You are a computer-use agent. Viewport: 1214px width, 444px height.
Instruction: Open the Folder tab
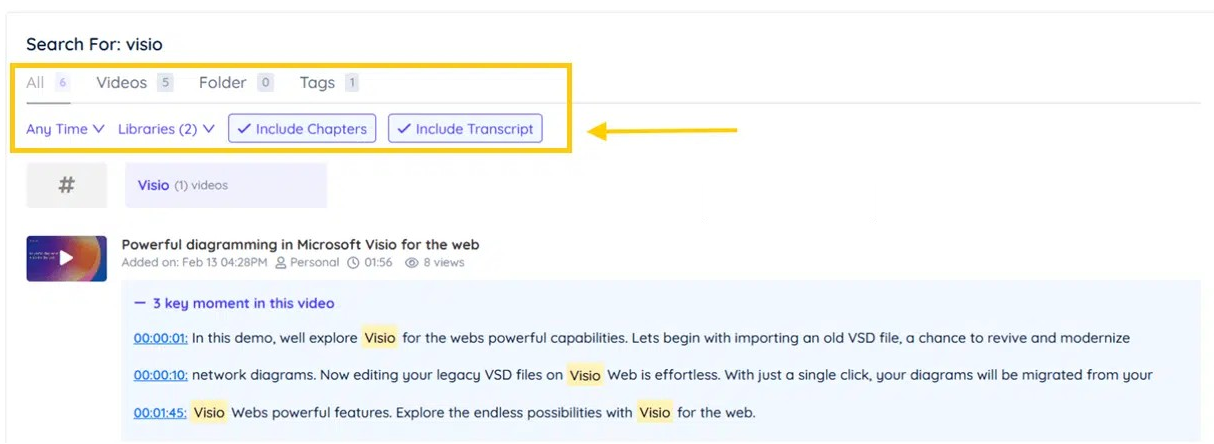coord(222,83)
